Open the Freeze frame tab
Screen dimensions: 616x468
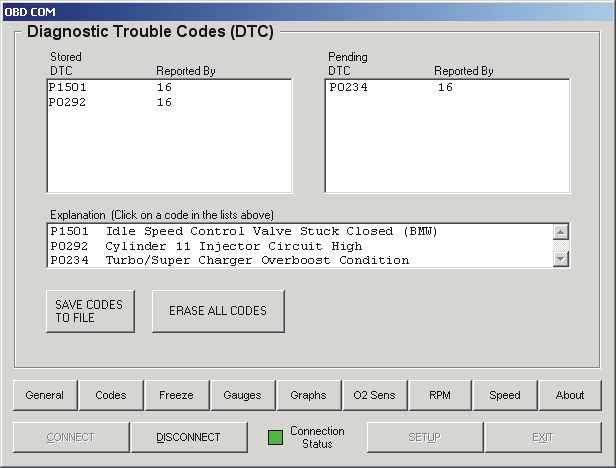(x=176, y=395)
